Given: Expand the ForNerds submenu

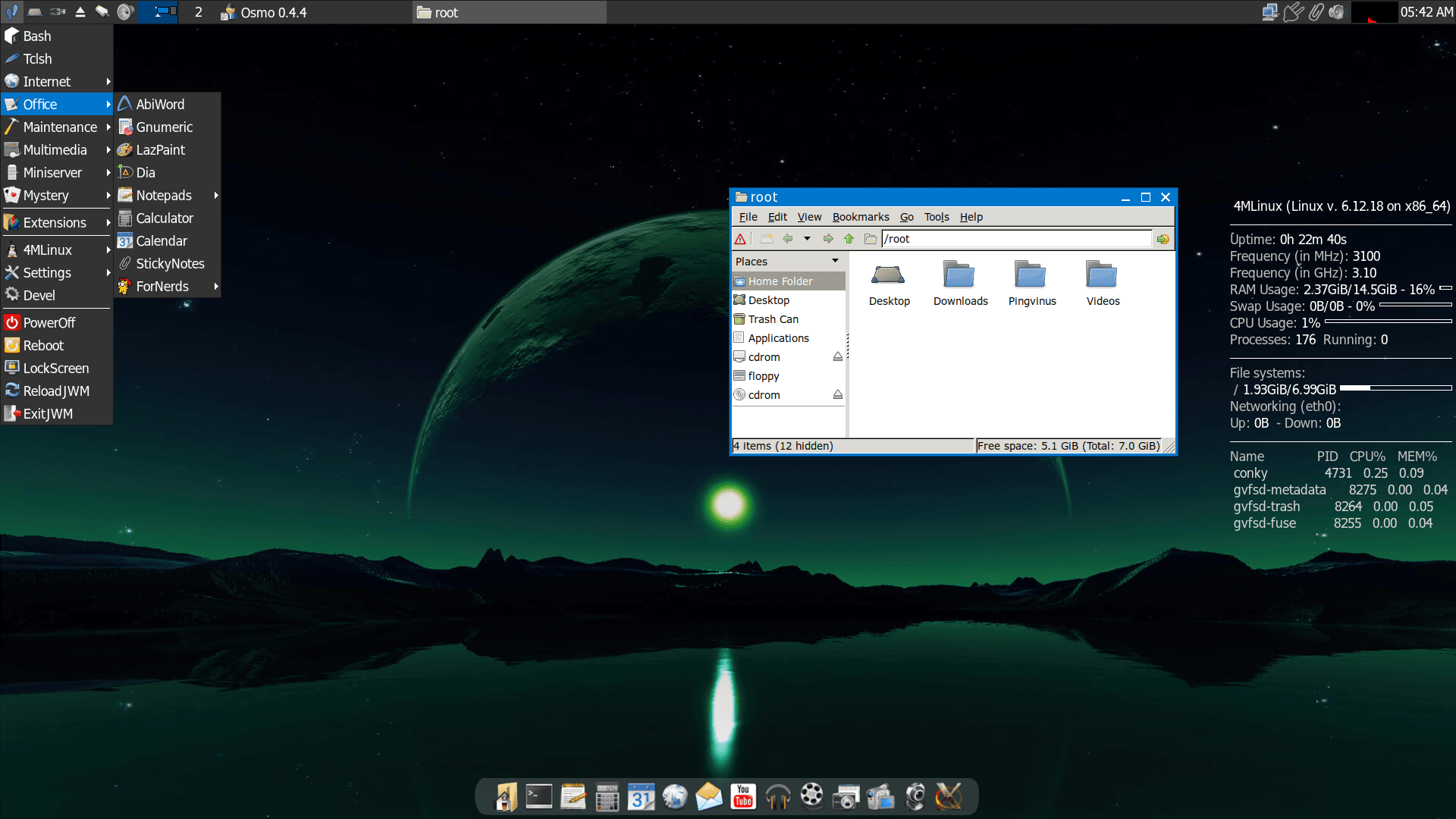Looking at the screenshot, I should click(168, 286).
